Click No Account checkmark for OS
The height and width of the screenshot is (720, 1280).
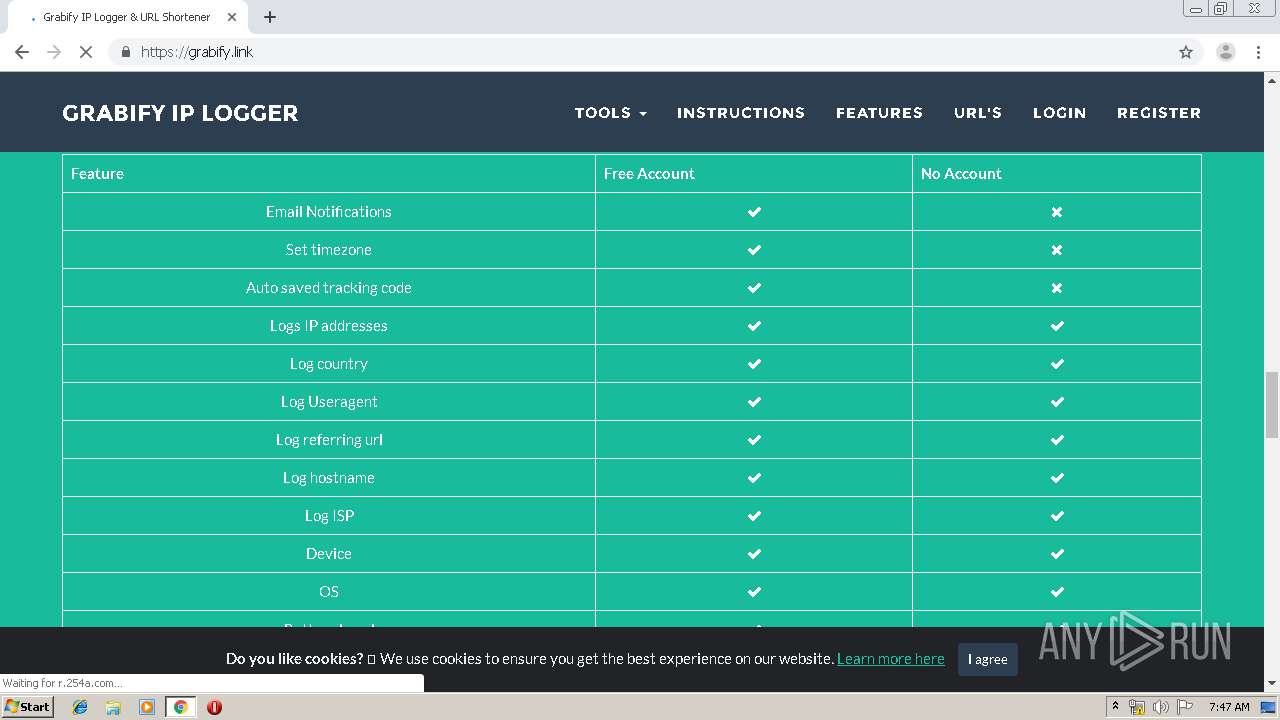(x=1057, y=592)
